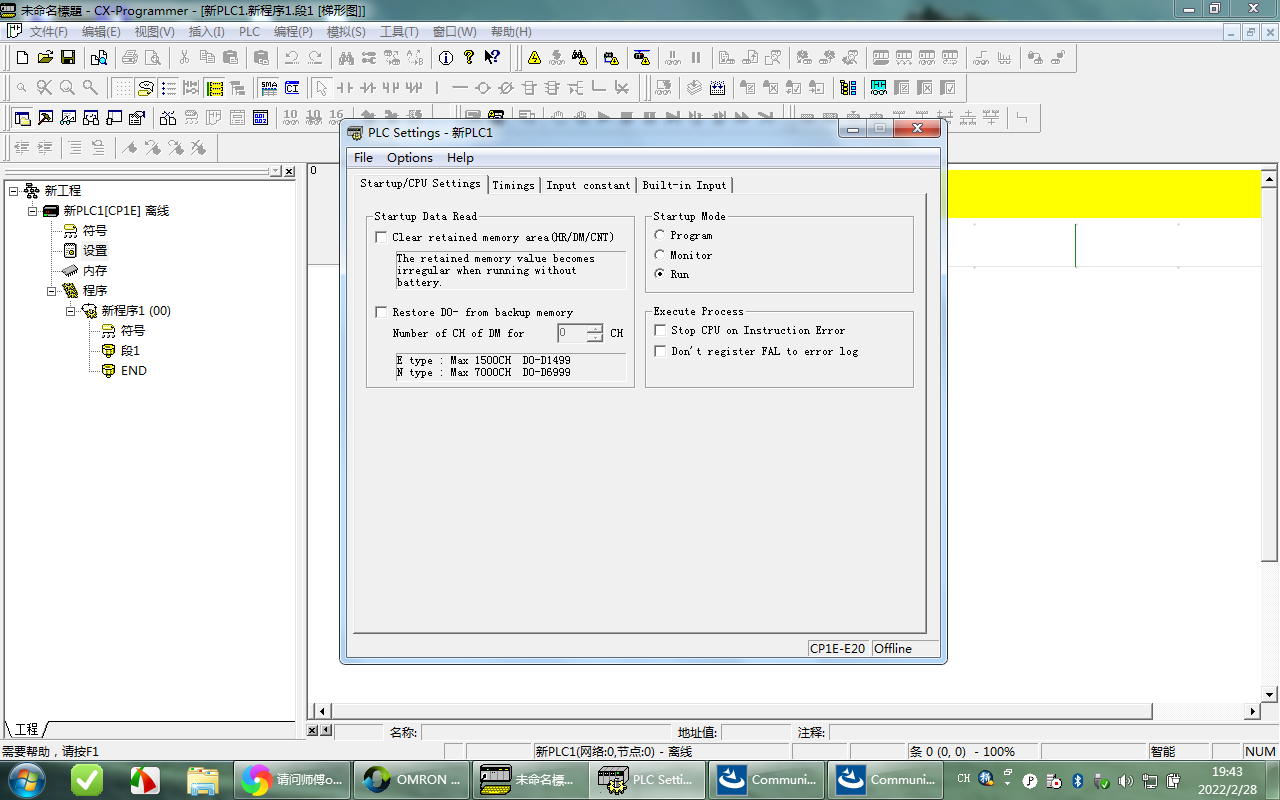This screenshot has width=1280, height=800.
Task: Open a file with the folder icon
Action: pos(45,58)
